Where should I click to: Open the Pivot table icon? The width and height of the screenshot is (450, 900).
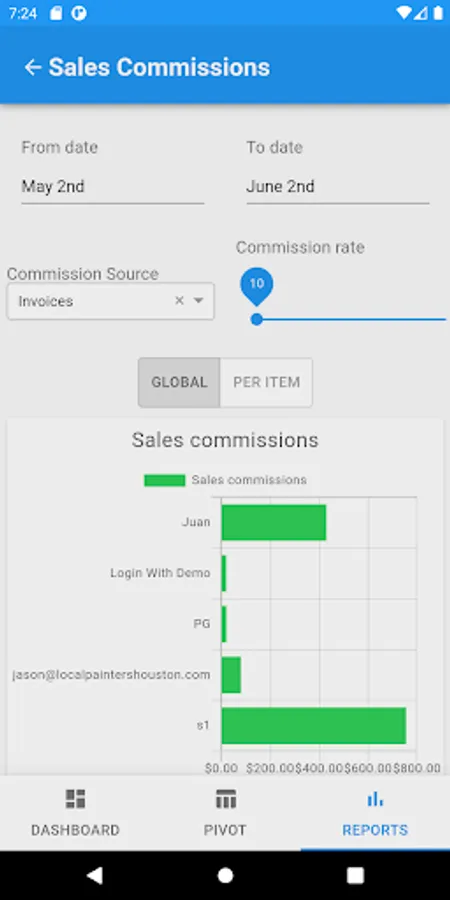(226, 798)
